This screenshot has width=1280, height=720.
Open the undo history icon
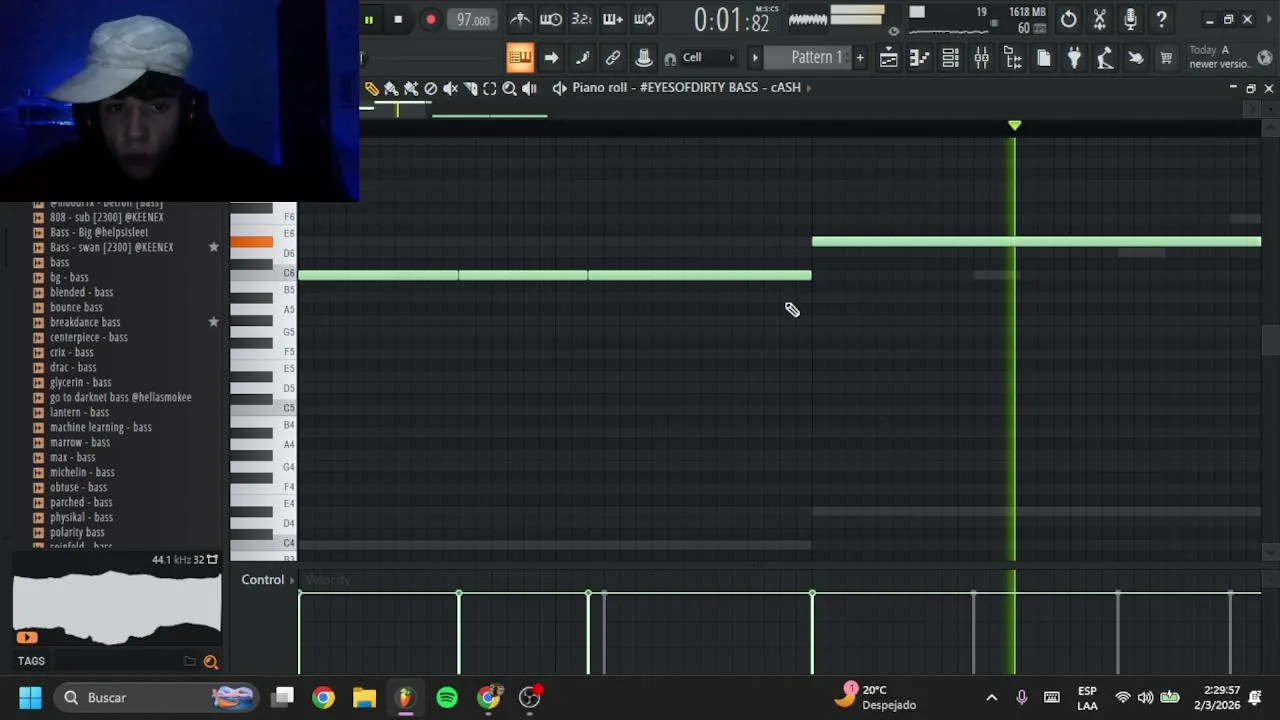(1068, 19)
